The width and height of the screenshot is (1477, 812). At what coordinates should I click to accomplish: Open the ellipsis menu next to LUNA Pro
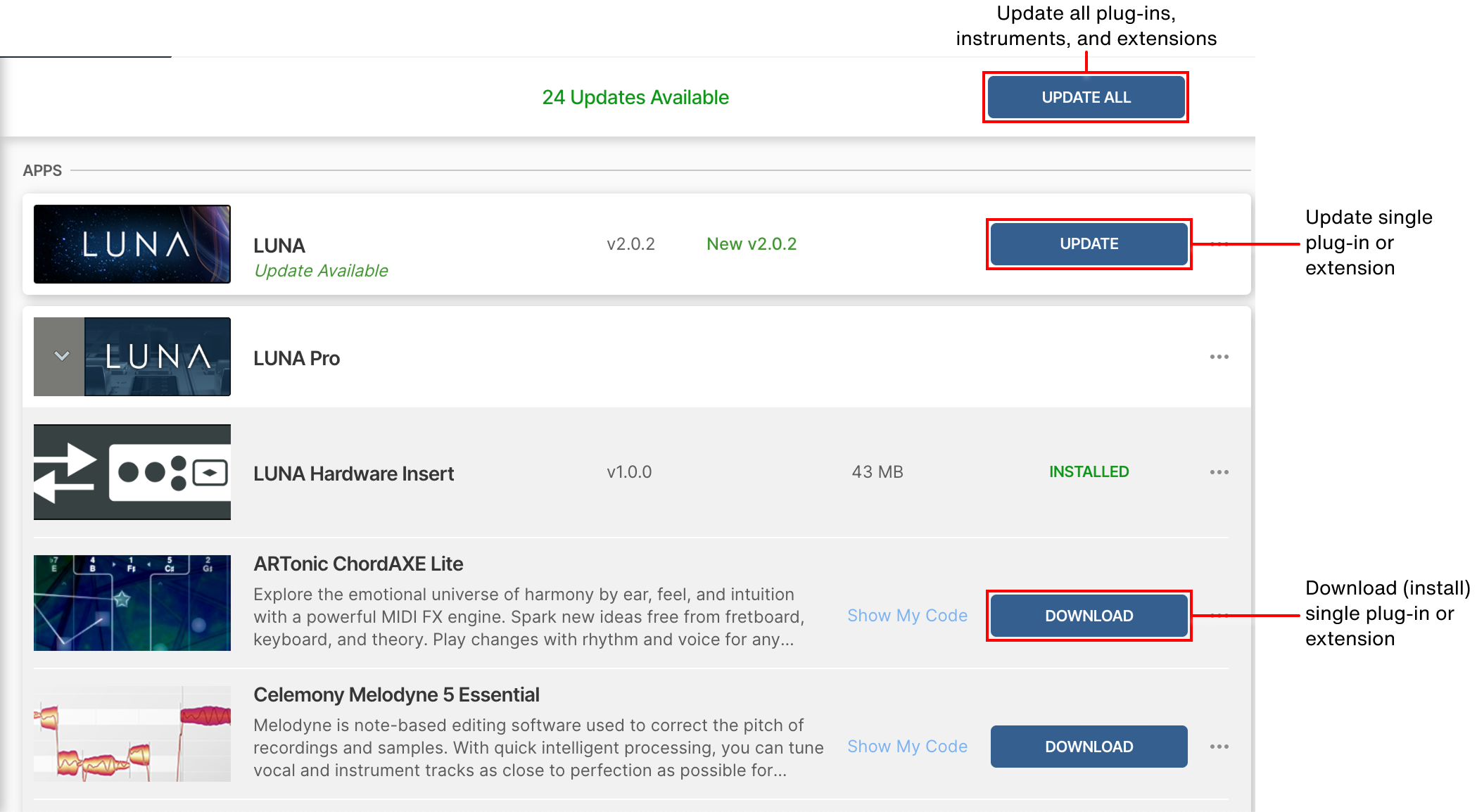click(1219, 357)
